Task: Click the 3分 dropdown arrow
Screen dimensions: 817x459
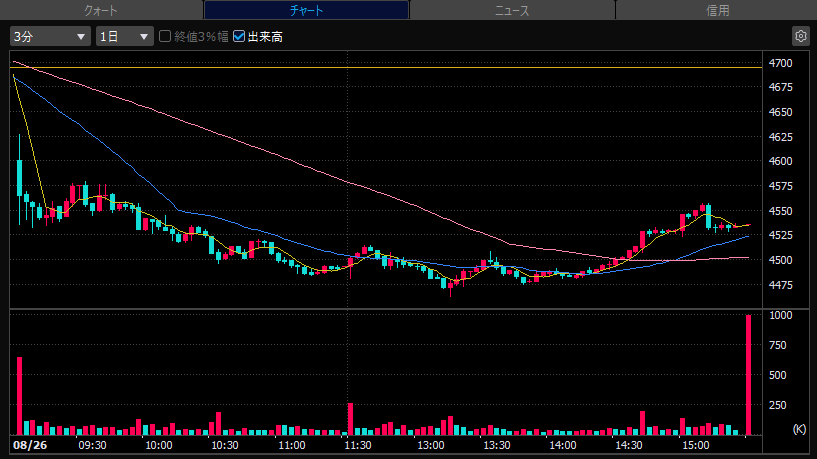Action: pyautogui.click(x=81, y=36)
